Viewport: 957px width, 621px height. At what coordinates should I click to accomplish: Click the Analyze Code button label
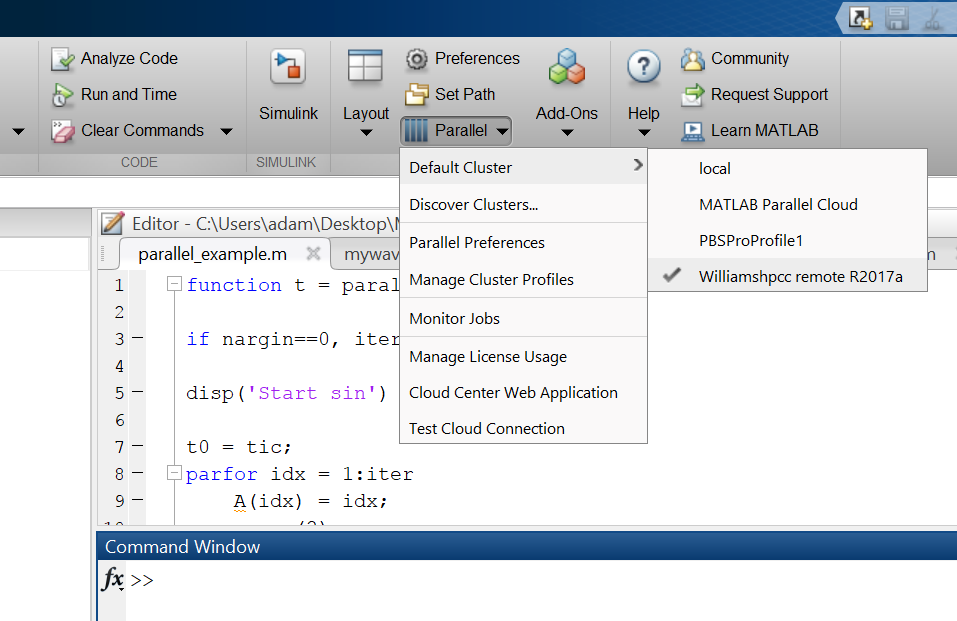click(129, 59)
